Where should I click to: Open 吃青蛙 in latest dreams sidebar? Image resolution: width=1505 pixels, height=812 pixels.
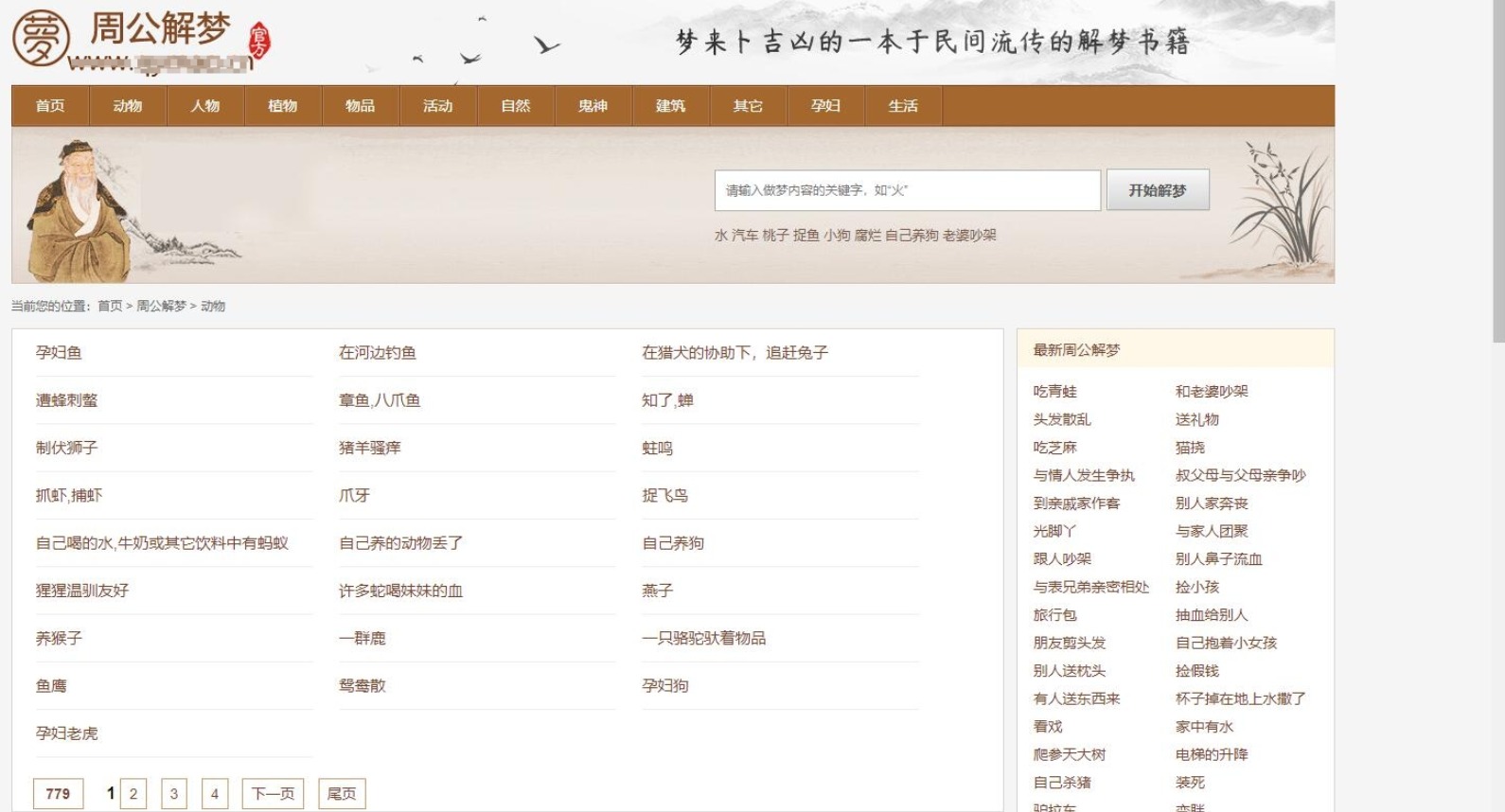[1054, 392]
